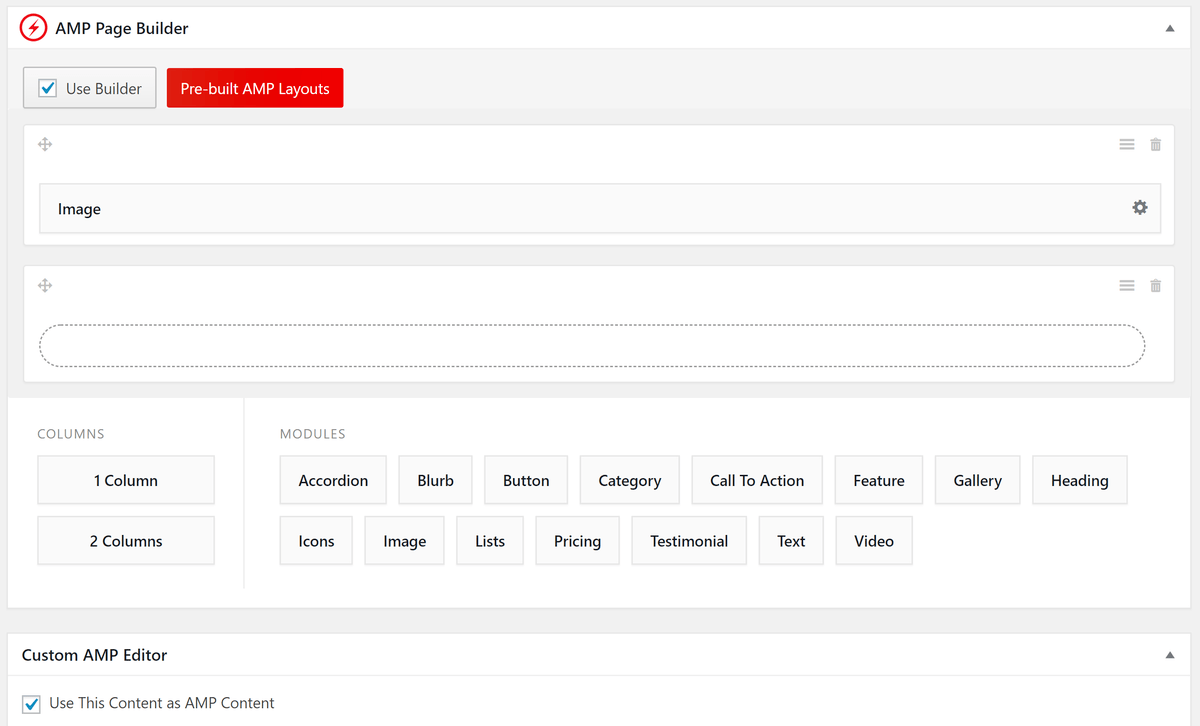This screenshot has width=1200, height=726.
Task: Delete the empty row using its trash icon
Action: (1155, 285)
